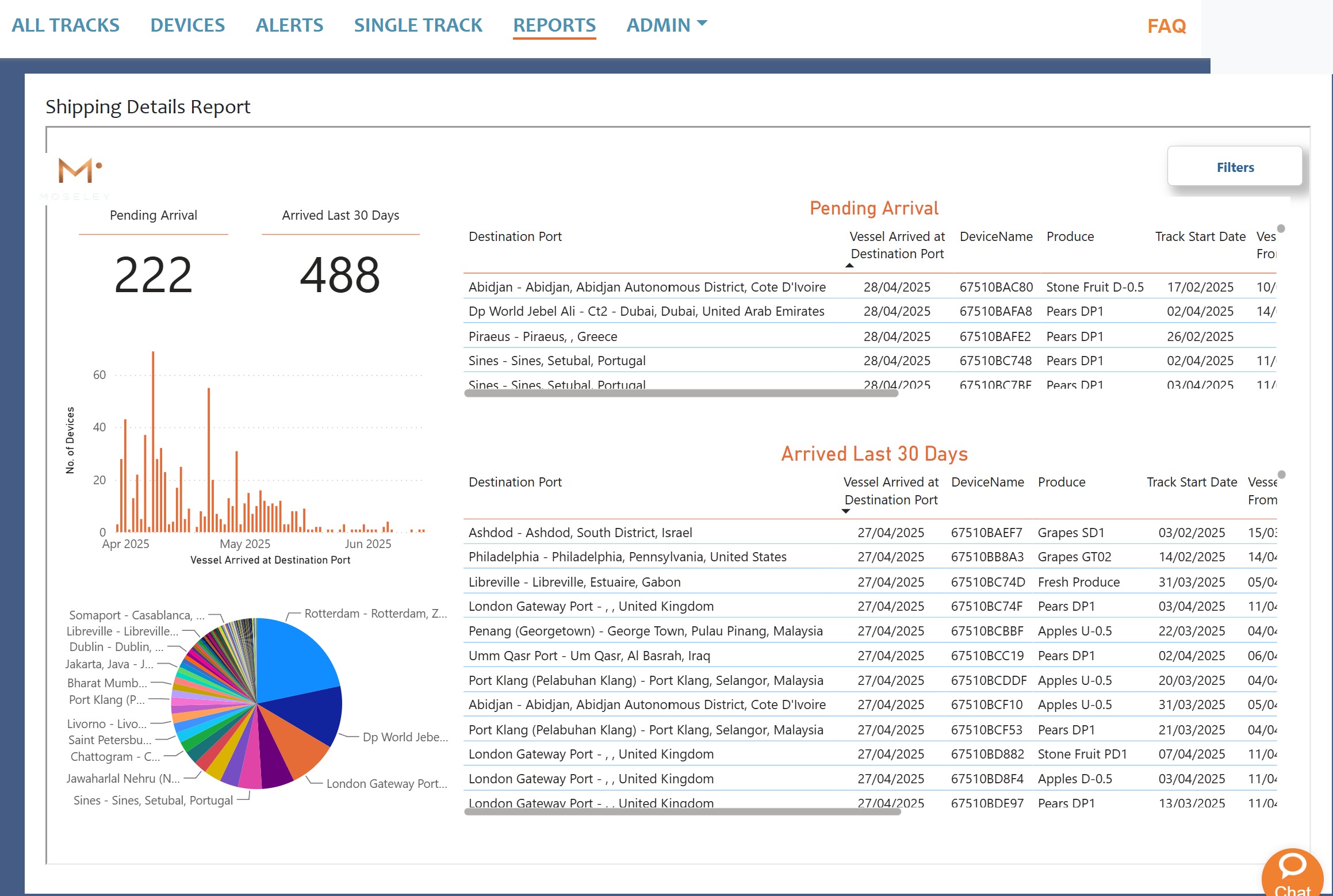Select the Piraeus, Greece row
The width and height of the screenshot is (1333, 896).
point(869,336)
